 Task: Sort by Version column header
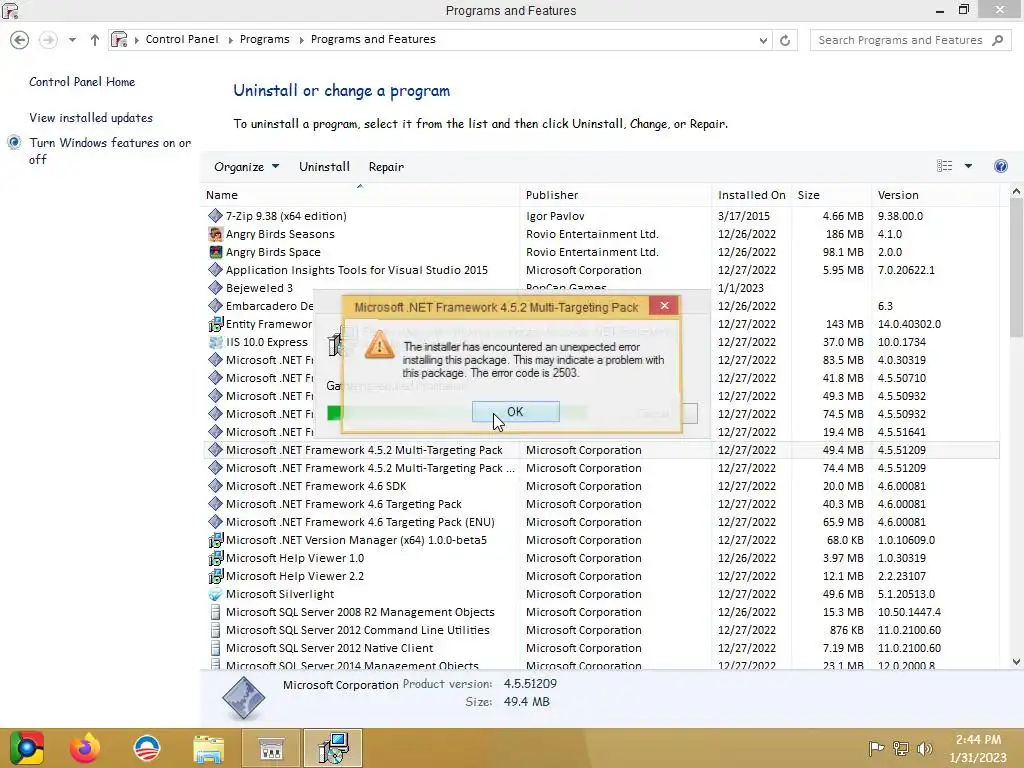935,195
